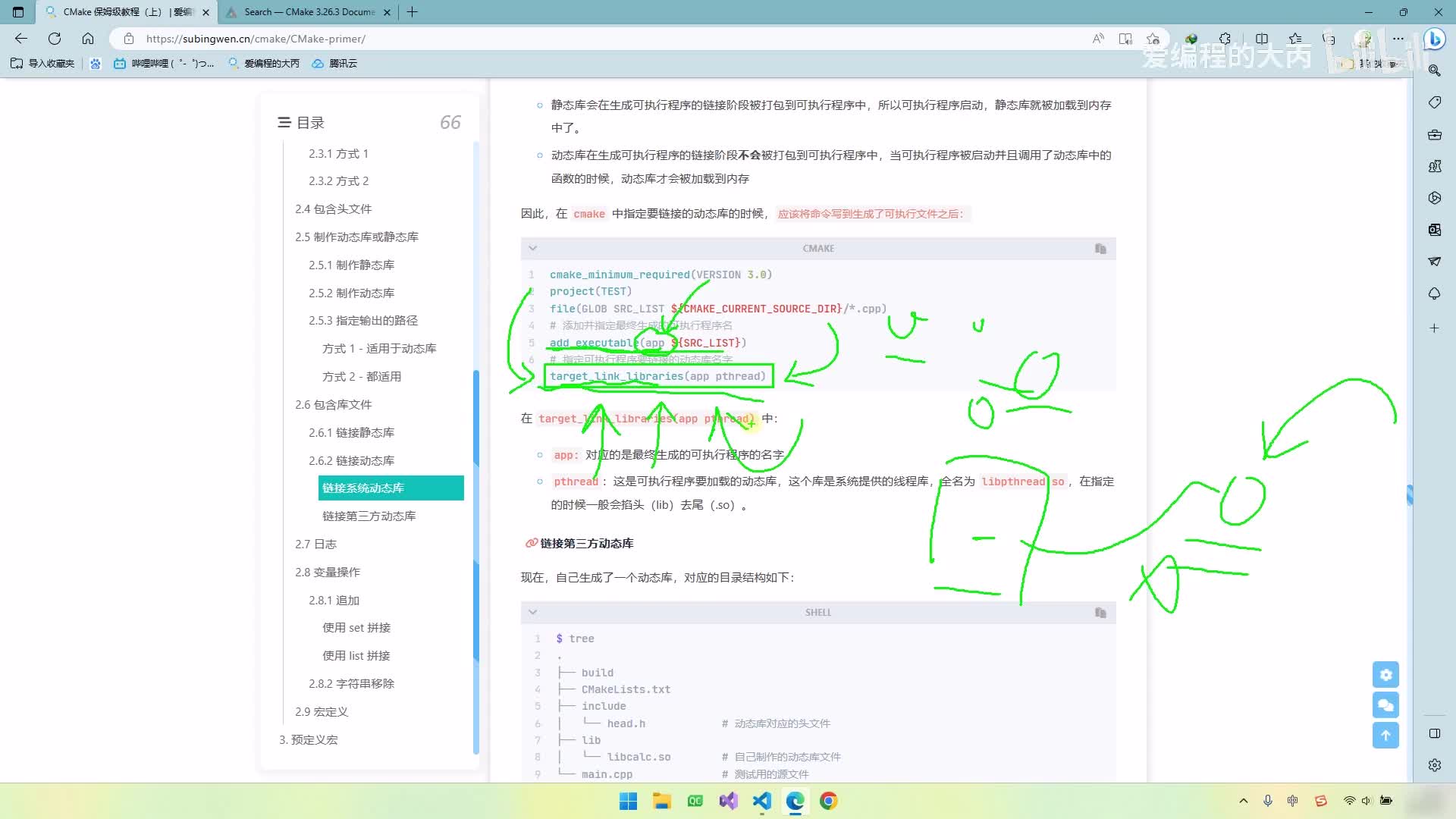Click the extensions icon in browser toolbar
This screenshot has height=819, width=1456.
pos(1225,38)
